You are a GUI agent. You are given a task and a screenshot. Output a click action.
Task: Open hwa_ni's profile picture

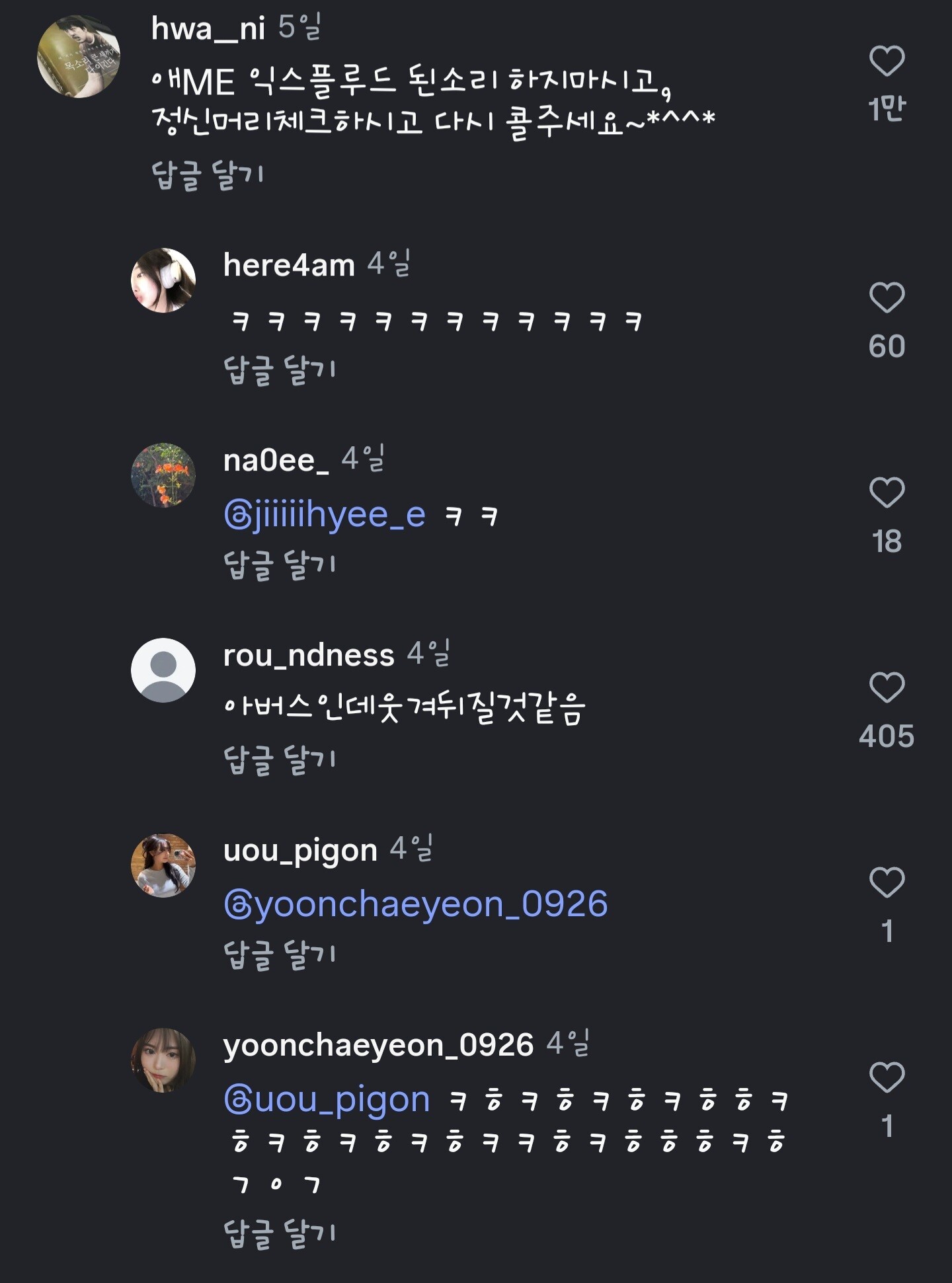tap(79, 57)
